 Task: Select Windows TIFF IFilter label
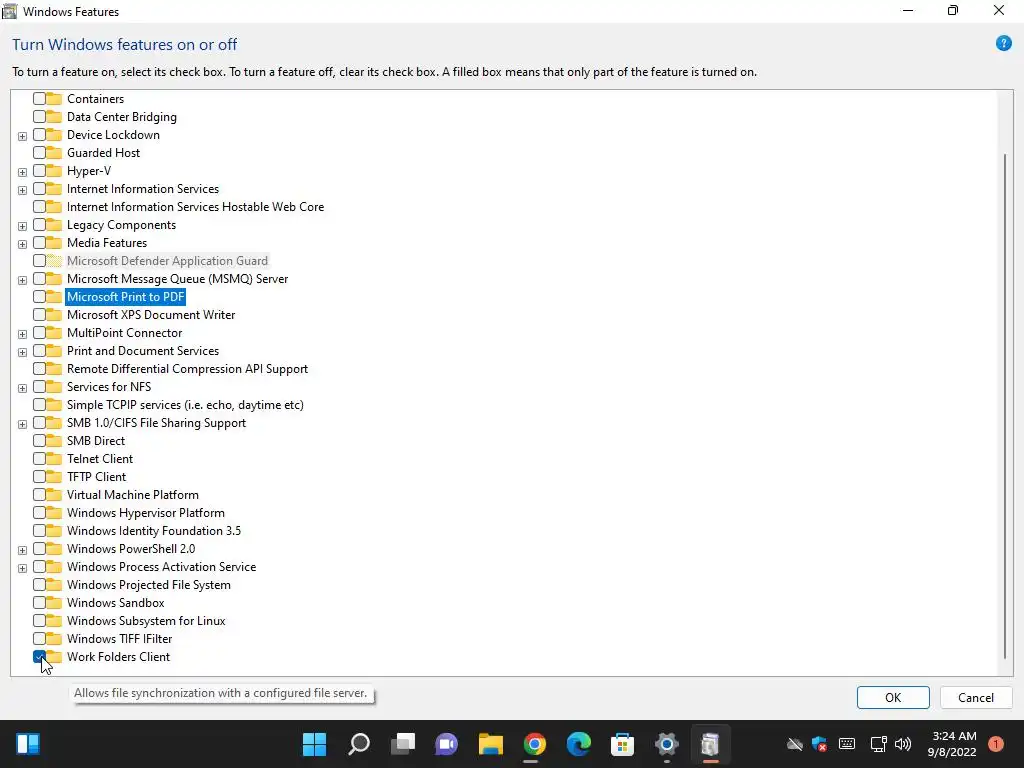tap(120, 639)
